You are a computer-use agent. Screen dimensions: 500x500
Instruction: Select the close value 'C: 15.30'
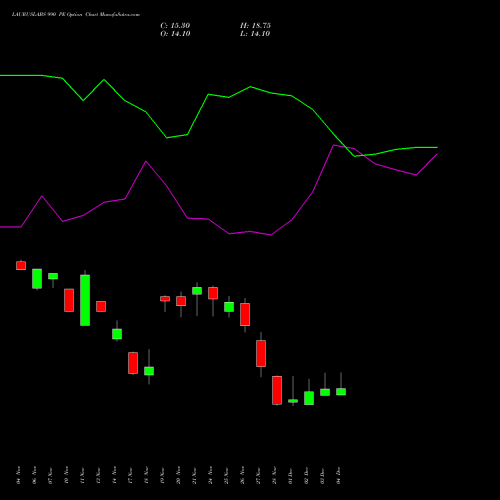coord(175,26)
